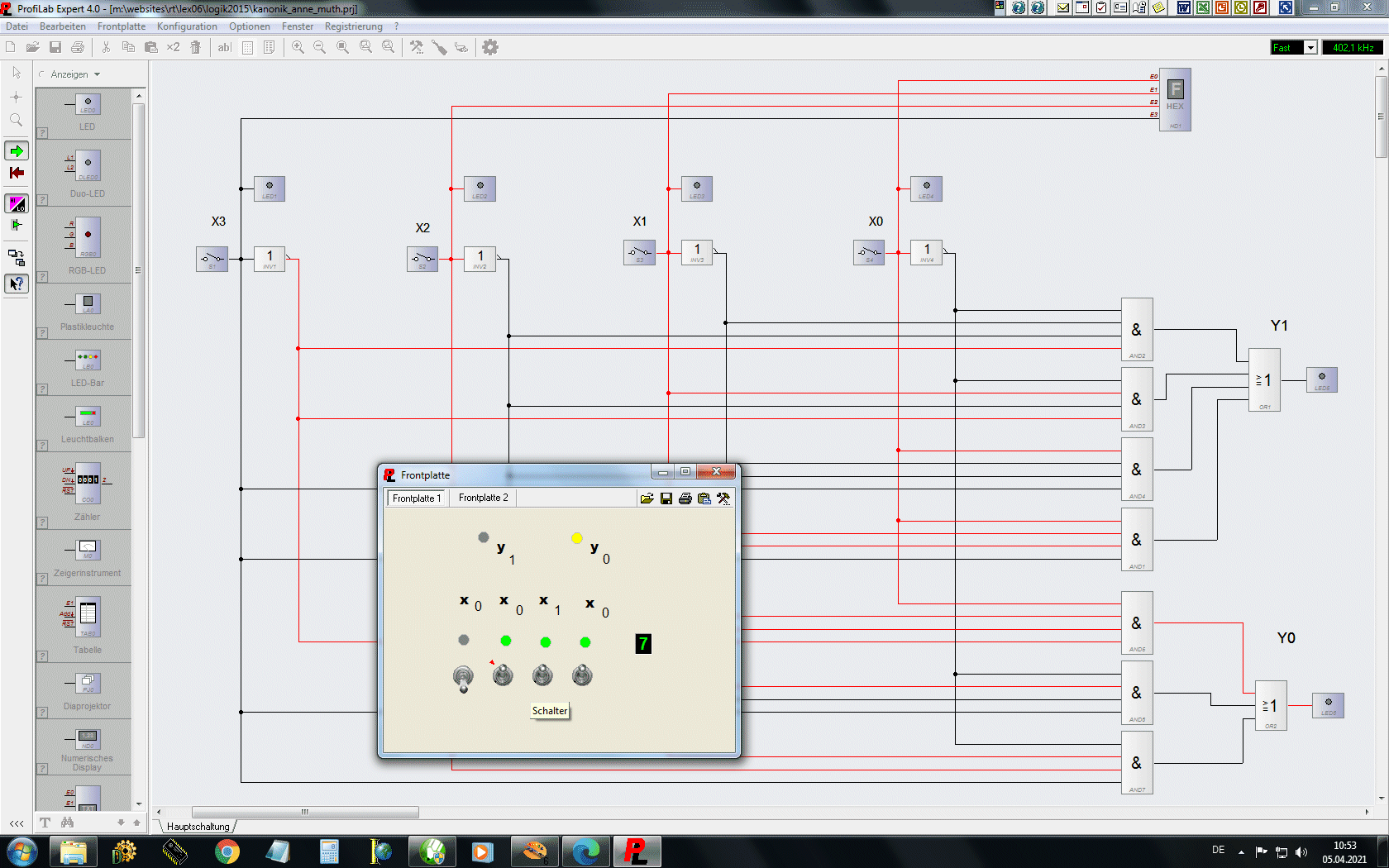This screenshot has width=1389, height=868.
Task: Click the window switch icon in the left sidebar
Action: coord(17,257)
